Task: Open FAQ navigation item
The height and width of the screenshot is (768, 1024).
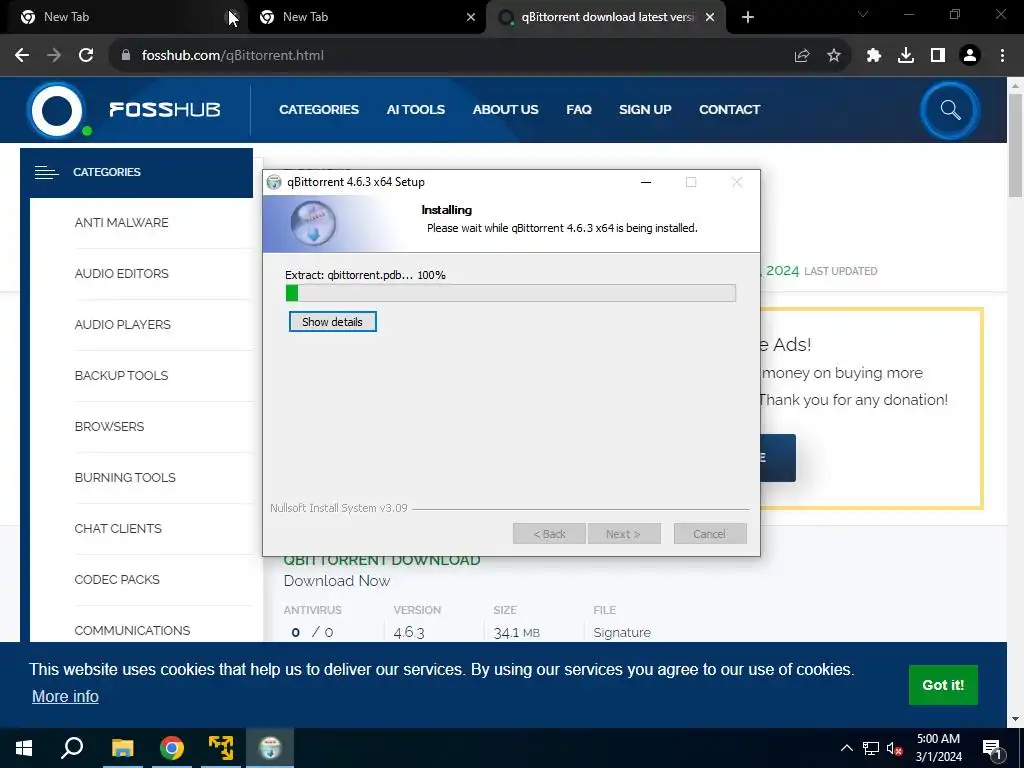Action: pyautogui.click(x=579, y=110)
